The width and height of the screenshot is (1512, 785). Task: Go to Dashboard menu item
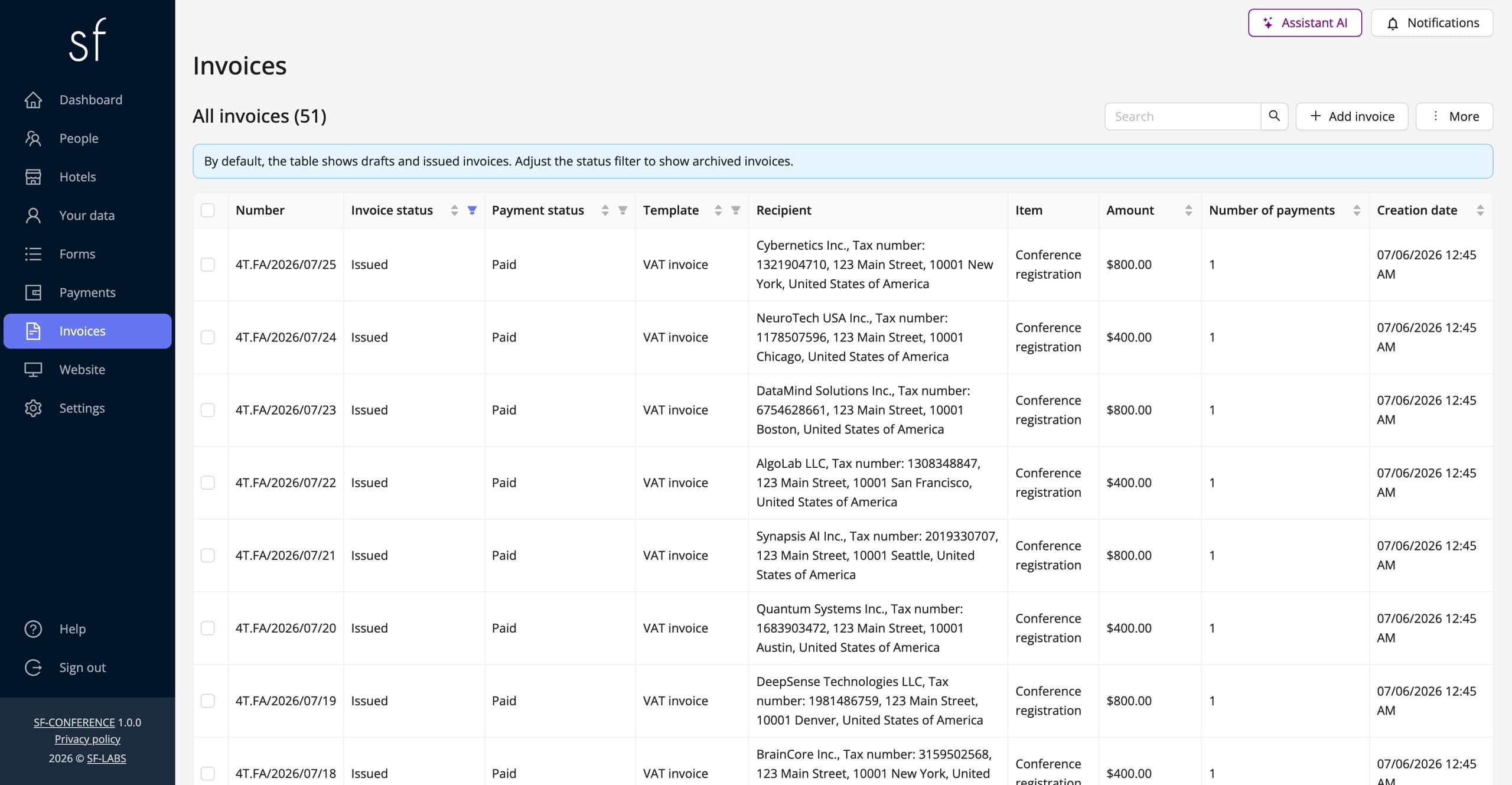(x=87, y=100)
